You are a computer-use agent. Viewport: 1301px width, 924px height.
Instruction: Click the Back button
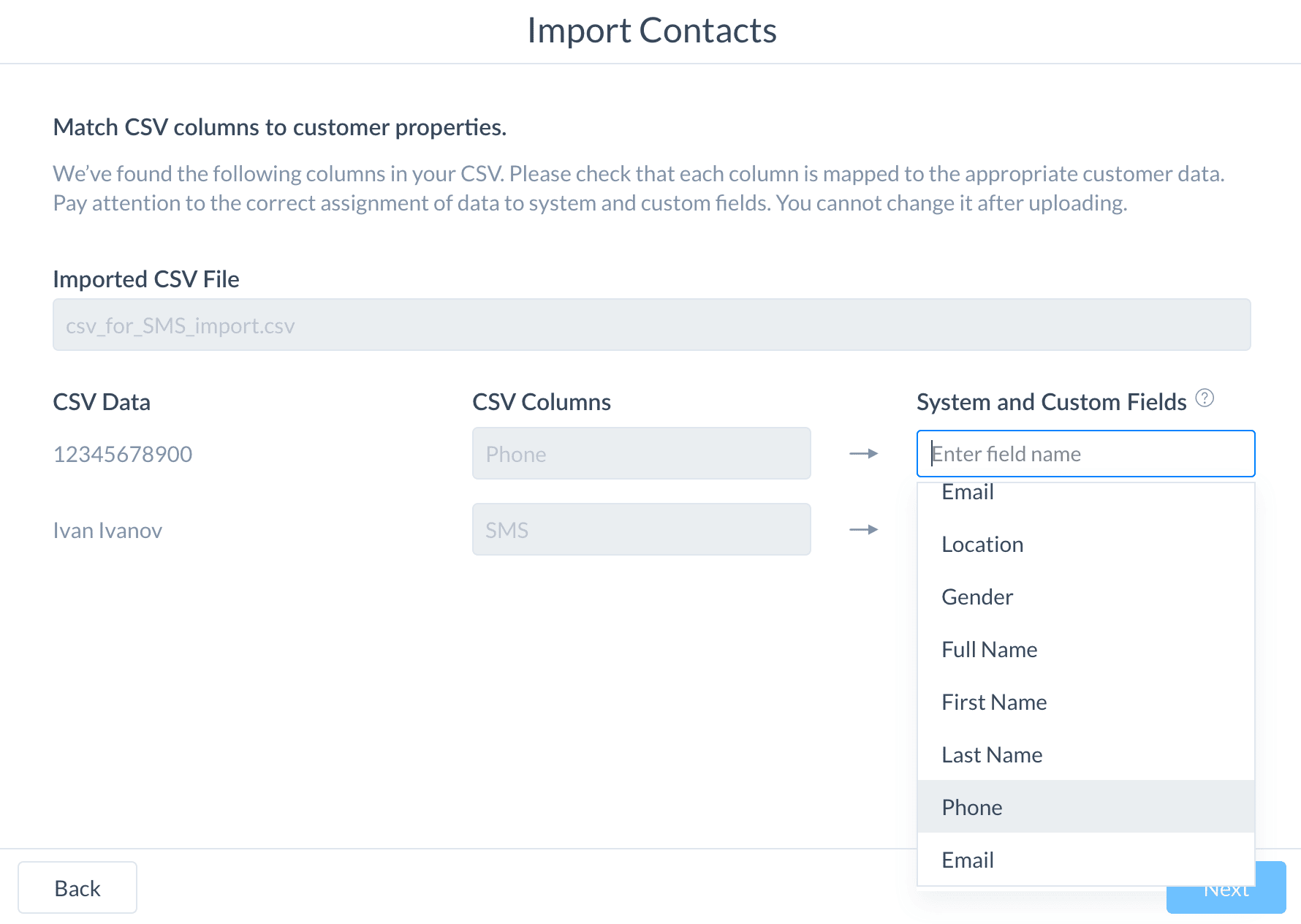(77, 887)
